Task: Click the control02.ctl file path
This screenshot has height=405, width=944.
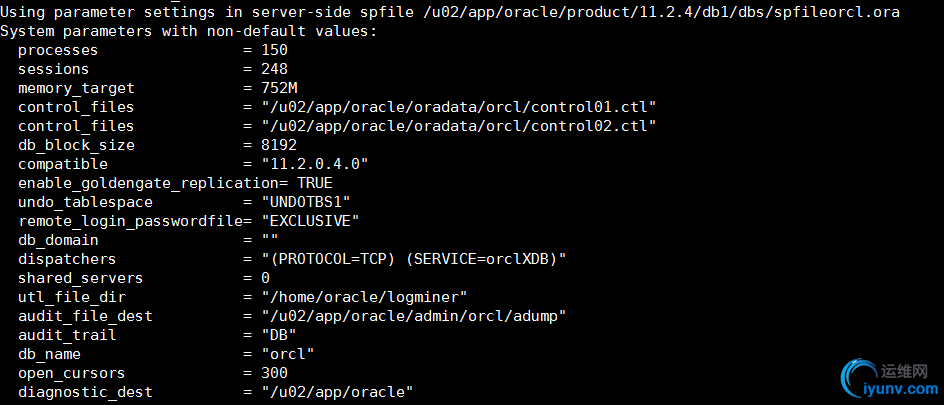Action: point(458,126)
